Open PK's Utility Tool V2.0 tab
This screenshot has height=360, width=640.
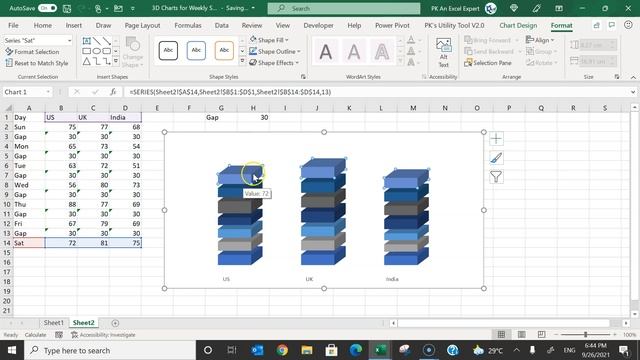tap(454, 25)
